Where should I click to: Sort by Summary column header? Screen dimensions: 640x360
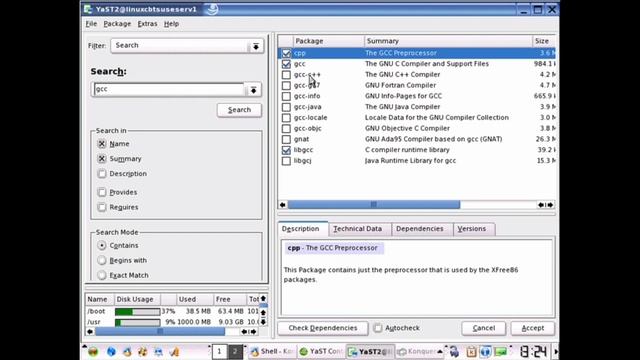[x=448, y=41]
